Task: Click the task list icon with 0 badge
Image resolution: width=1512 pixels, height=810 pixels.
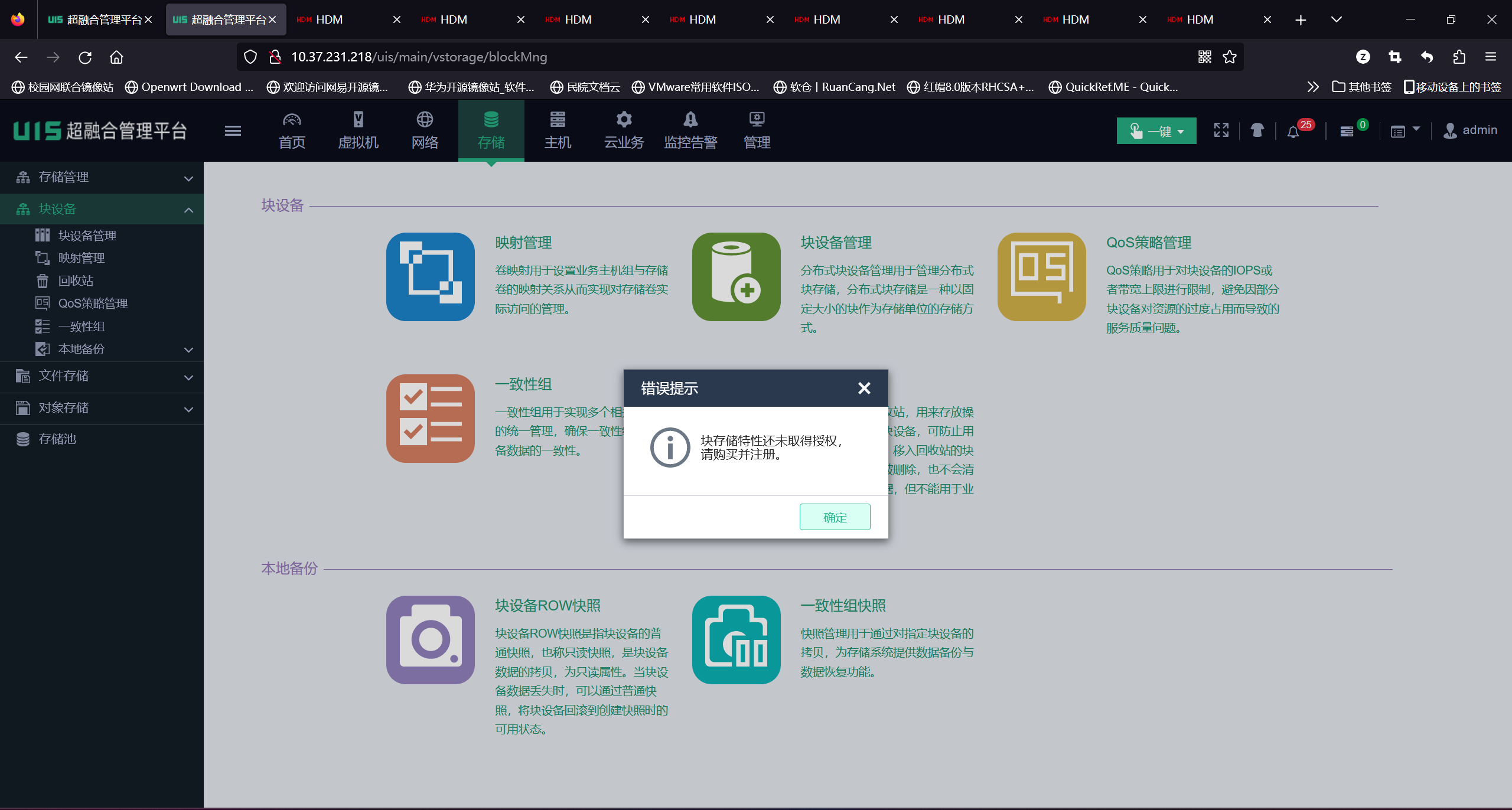Action: pyautogui.click(x=1347, y=131)
